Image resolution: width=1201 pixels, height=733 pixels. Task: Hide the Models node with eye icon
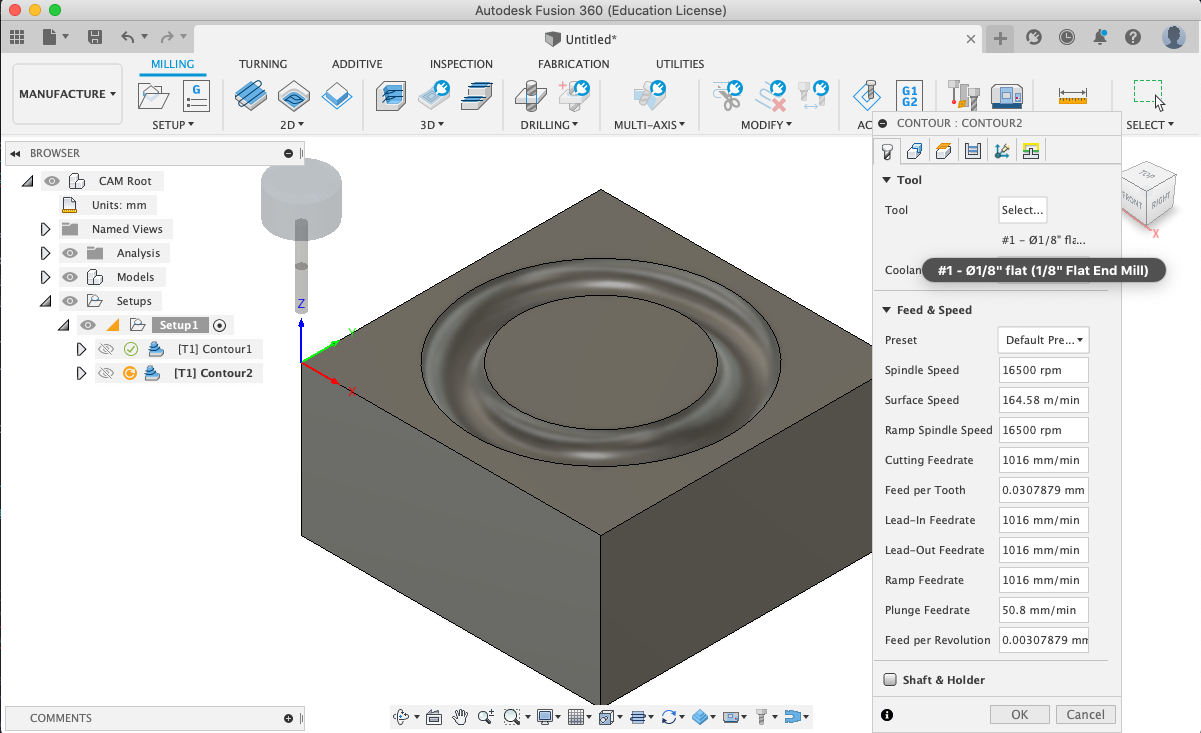click(70, 277)
